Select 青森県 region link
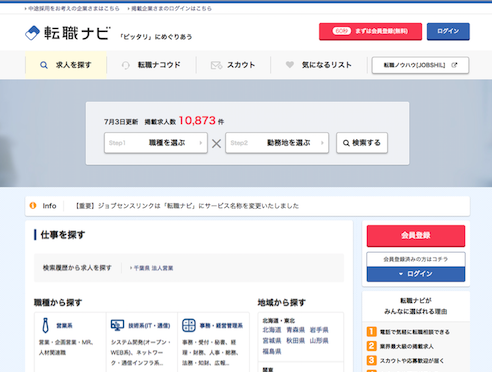492x372 pixels. point(295,330)
